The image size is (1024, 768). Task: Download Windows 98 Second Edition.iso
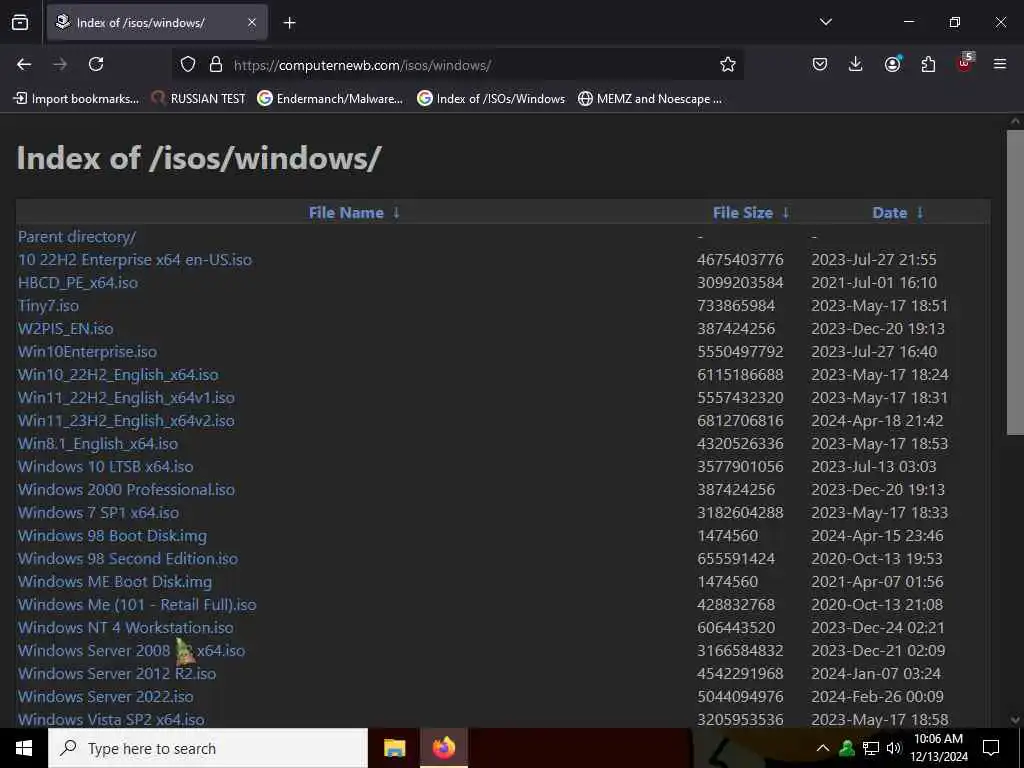click(128, 558)
